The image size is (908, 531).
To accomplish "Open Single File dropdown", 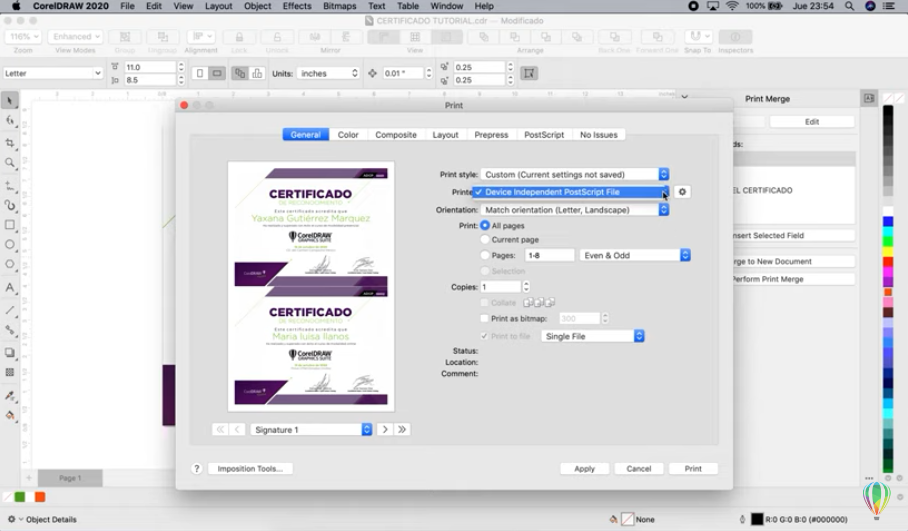I will (592, 336).
